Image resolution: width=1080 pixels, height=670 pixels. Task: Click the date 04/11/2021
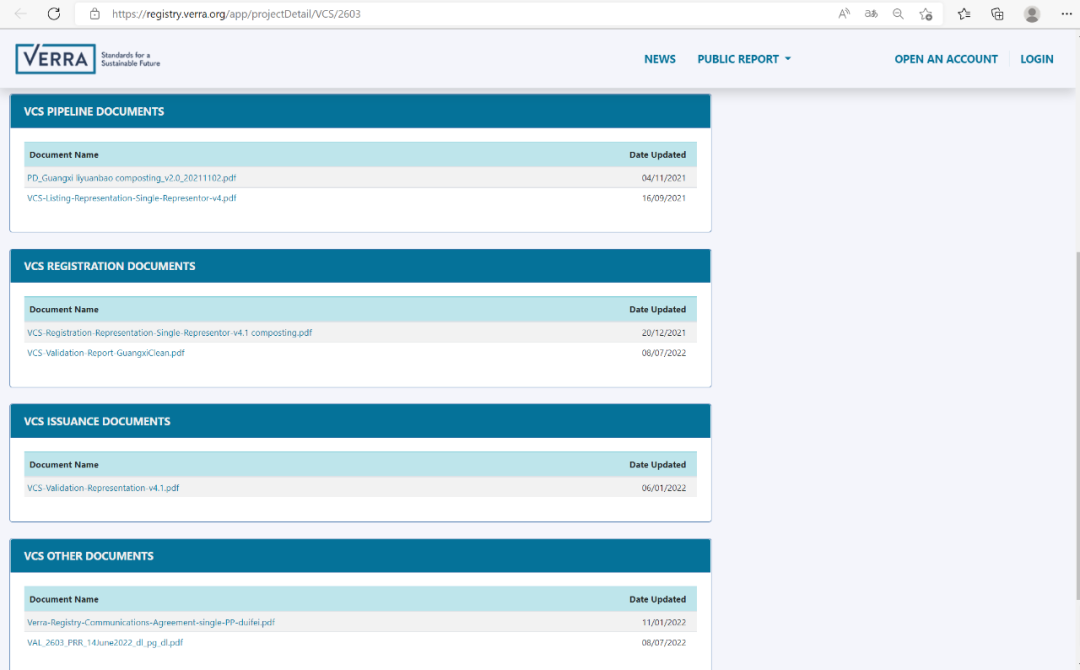(664, 178)
